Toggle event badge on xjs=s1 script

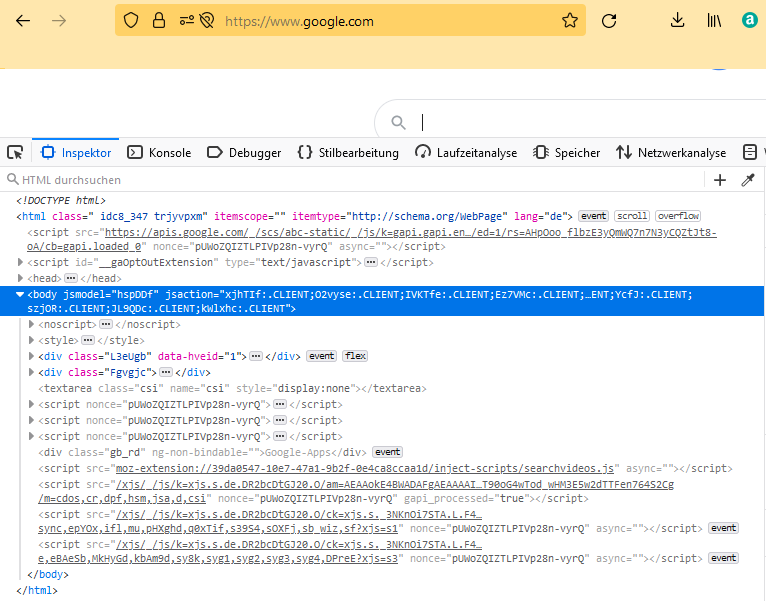pos(723,528)
